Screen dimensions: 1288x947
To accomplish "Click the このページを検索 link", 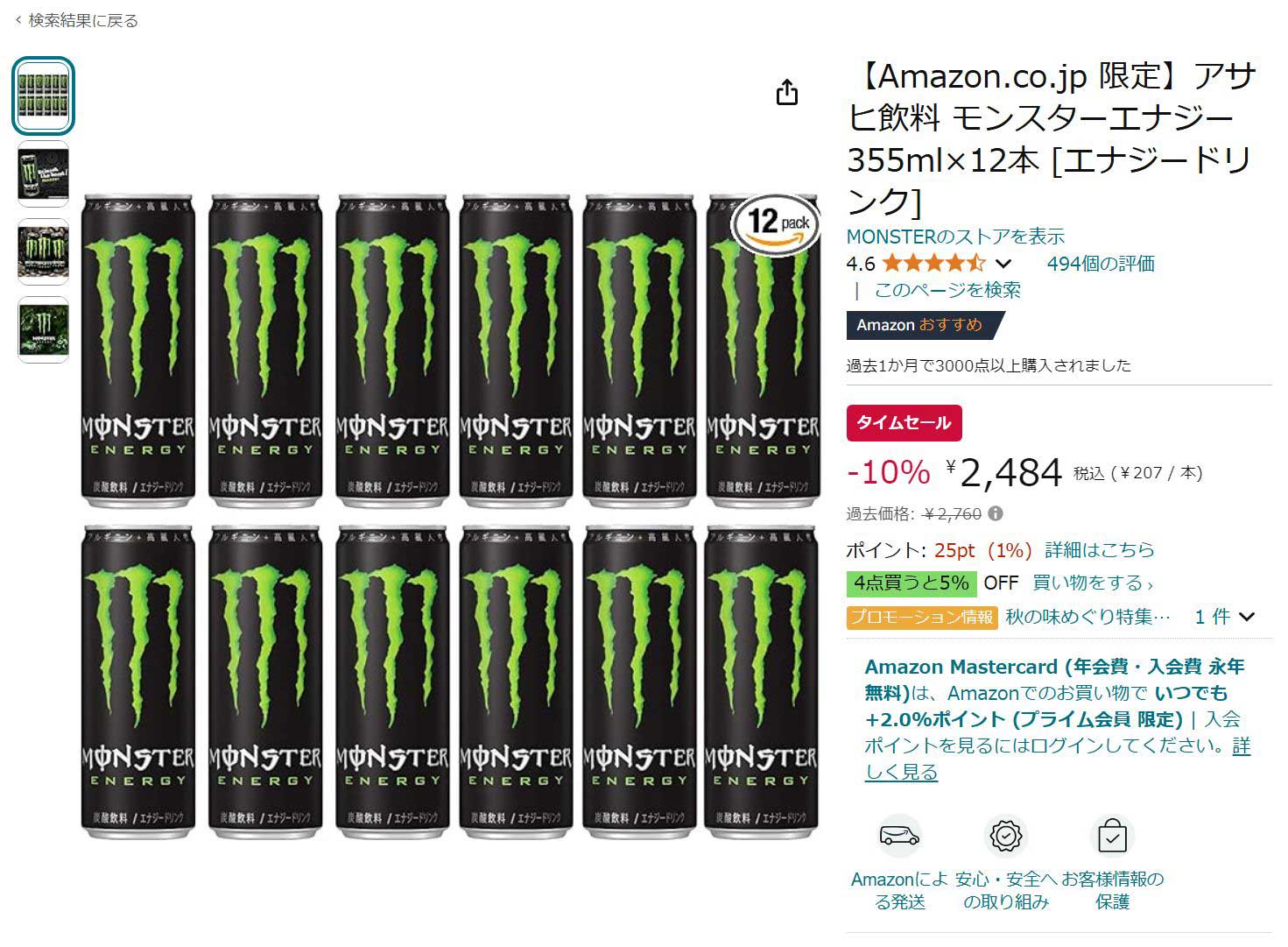I will [947, 290].
